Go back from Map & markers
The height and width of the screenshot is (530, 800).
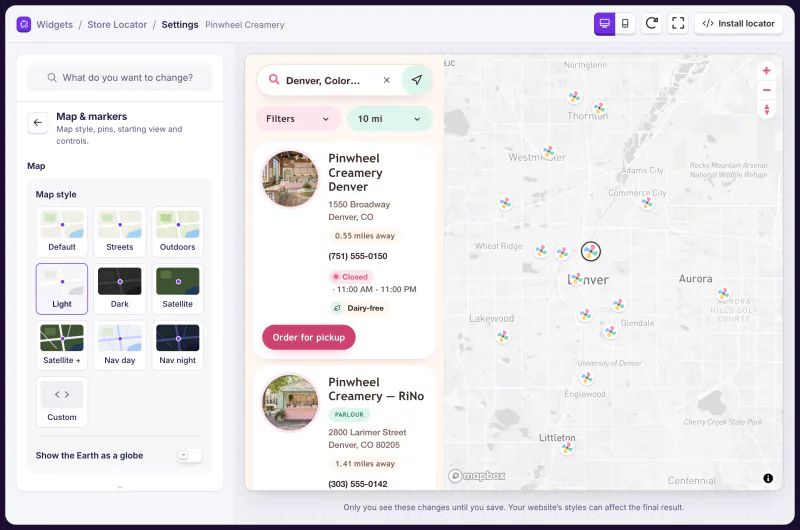(x=38, y=122)
